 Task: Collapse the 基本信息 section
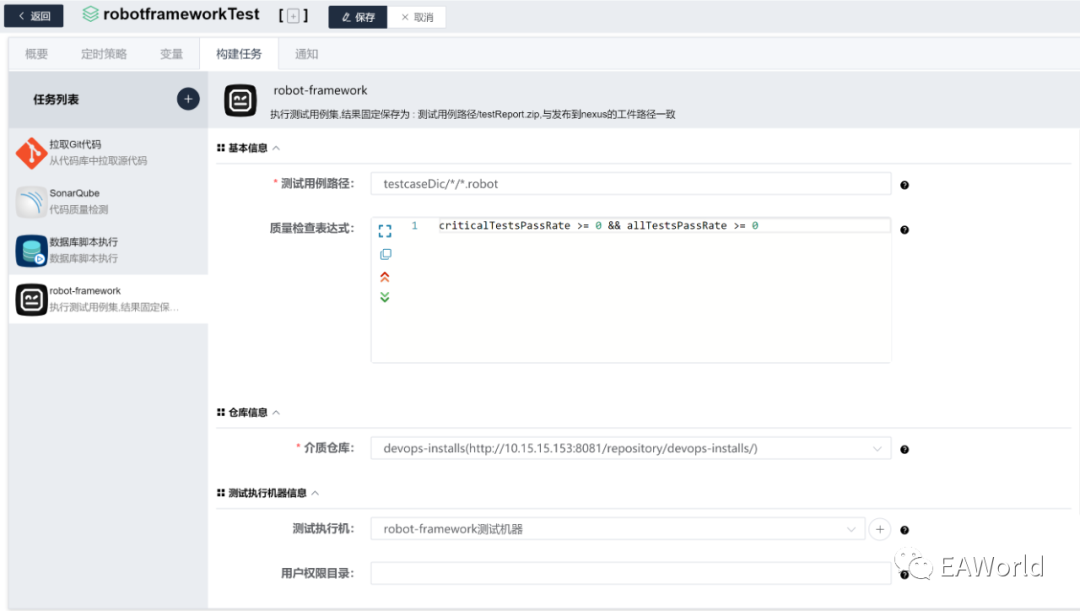click(276, 148)
